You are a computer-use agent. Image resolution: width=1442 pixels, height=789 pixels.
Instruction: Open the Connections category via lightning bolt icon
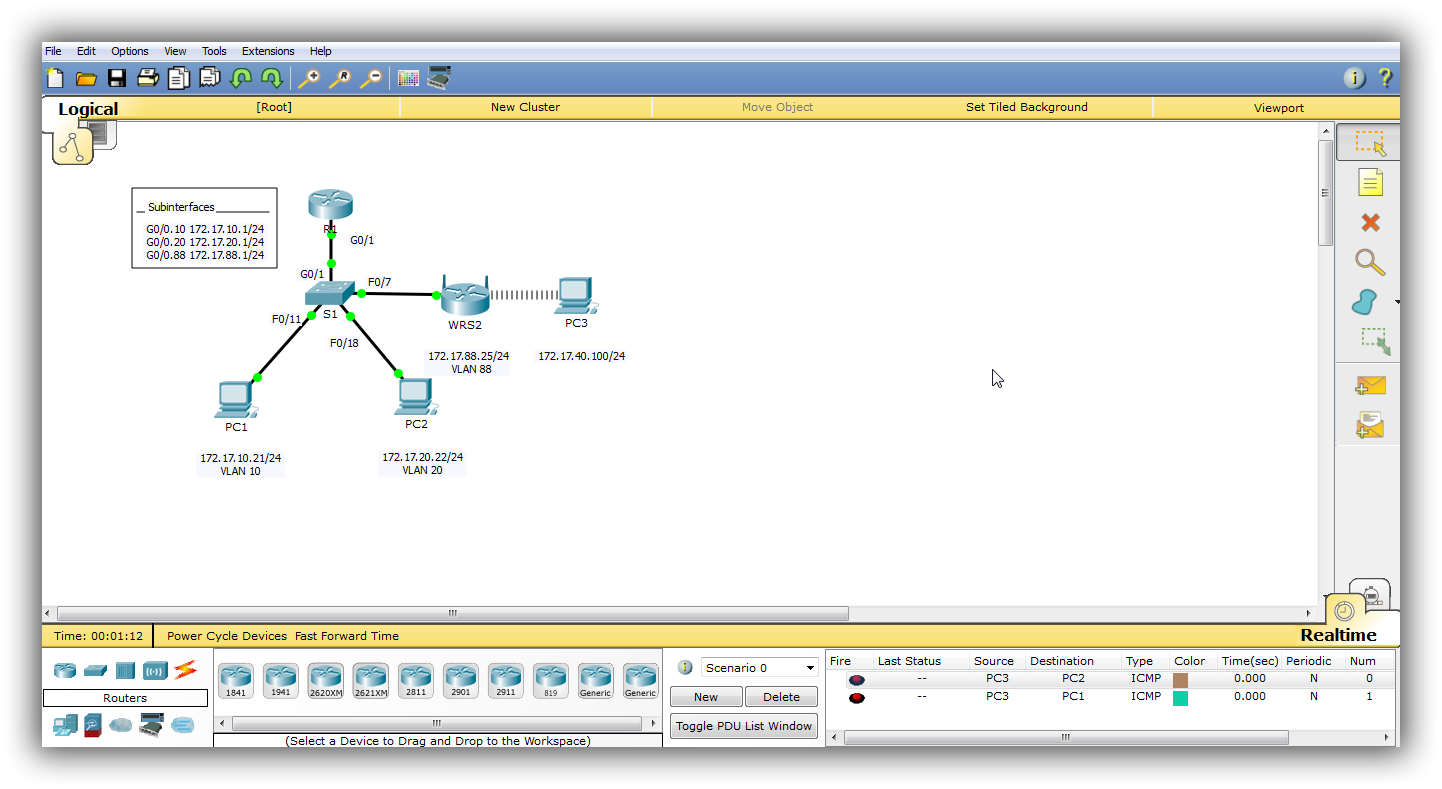pyautogui.click(x=185, y=670)
